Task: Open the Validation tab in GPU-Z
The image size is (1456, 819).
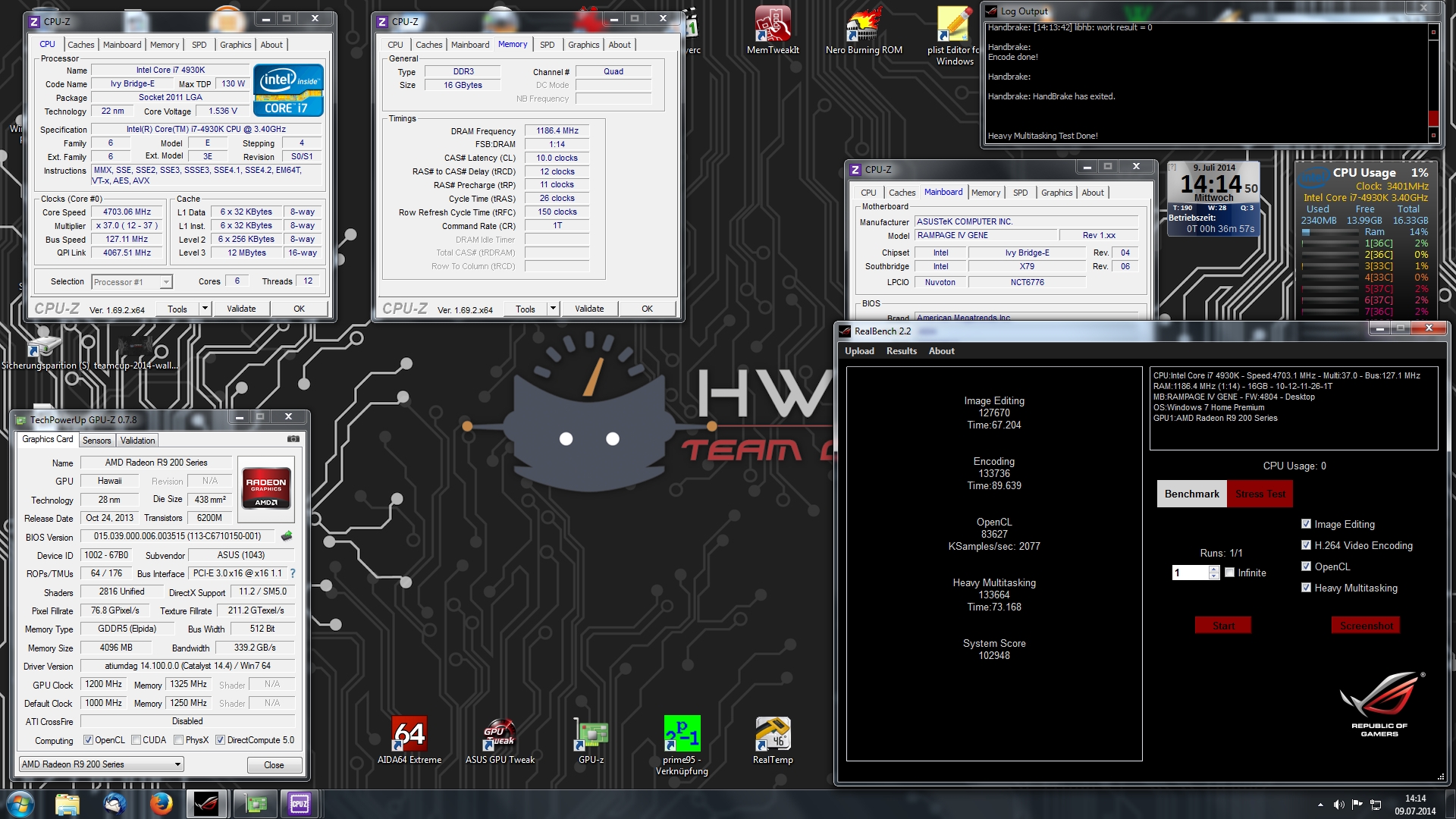Action: point(137,441)
